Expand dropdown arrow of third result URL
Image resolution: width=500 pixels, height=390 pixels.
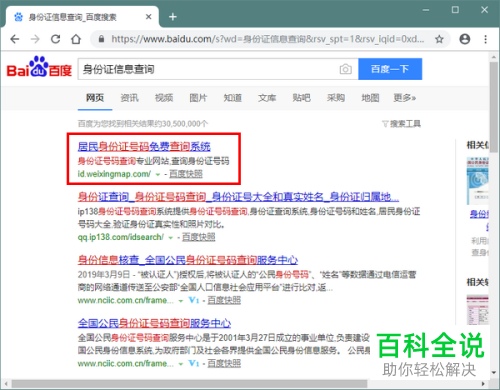tap(181, 301)
